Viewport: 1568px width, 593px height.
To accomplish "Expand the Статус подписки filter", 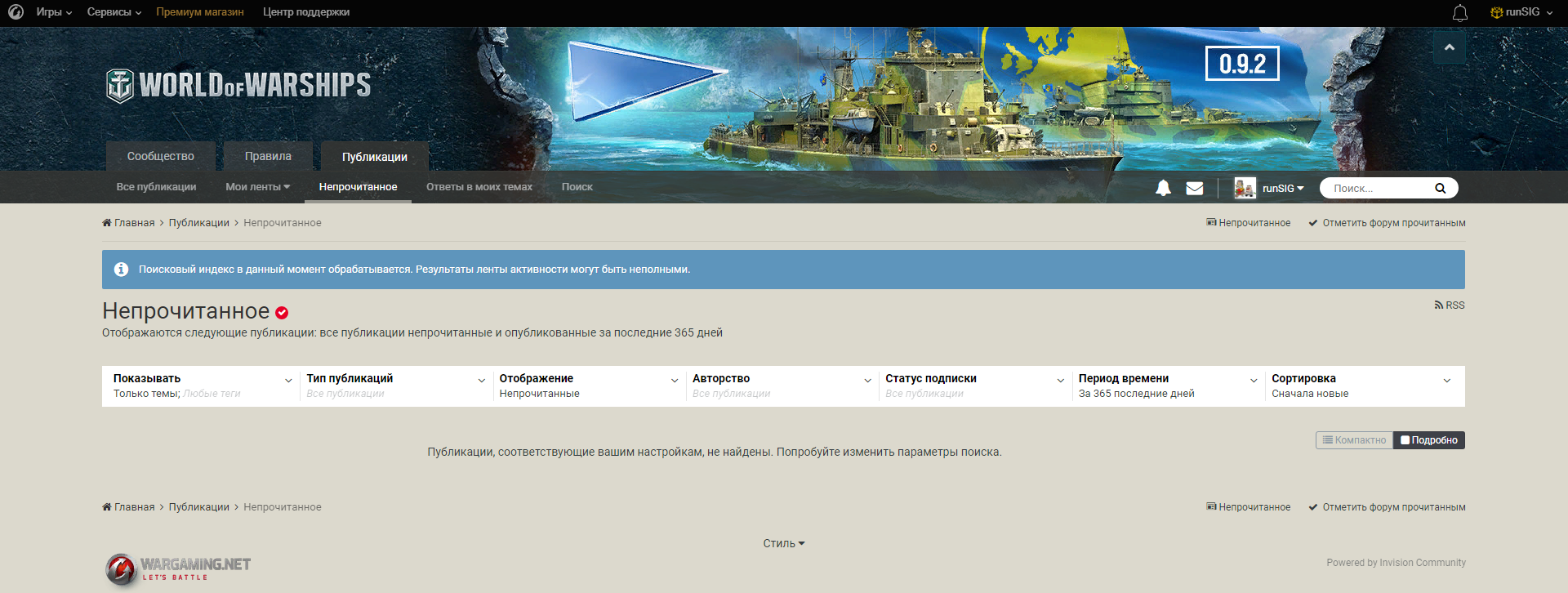I will [974, 386].
